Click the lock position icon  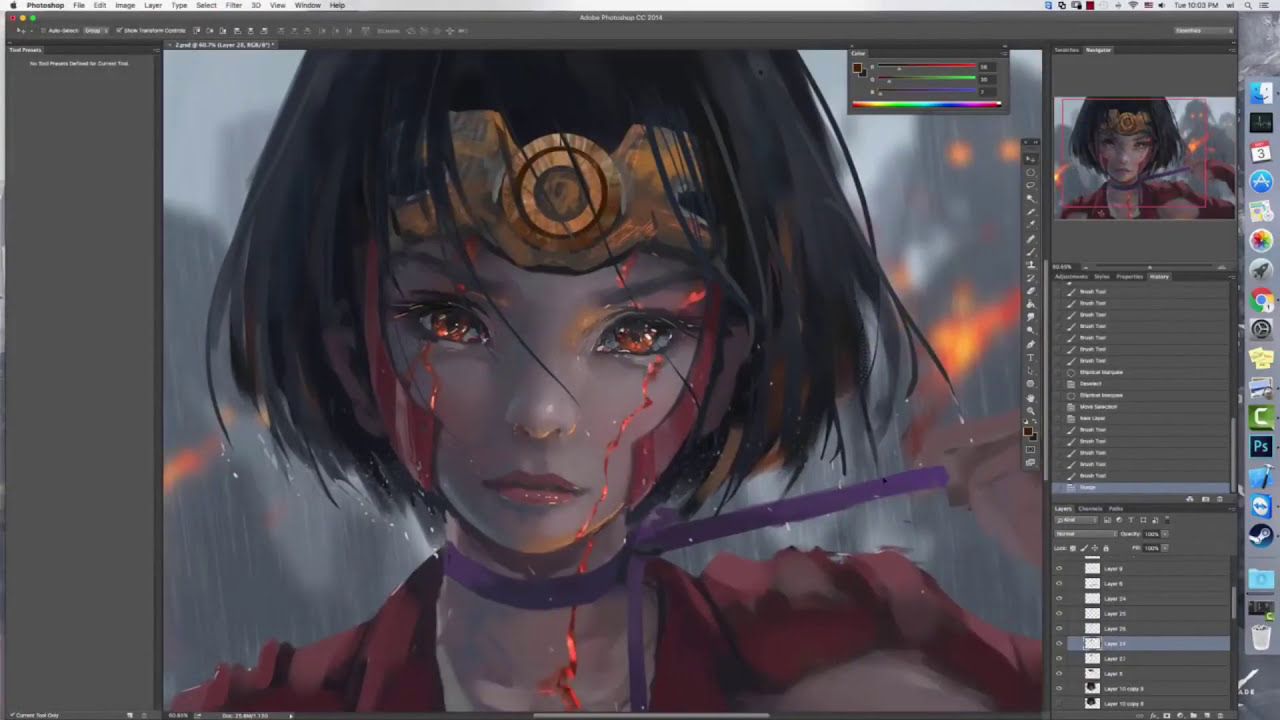coord(1095,548)
